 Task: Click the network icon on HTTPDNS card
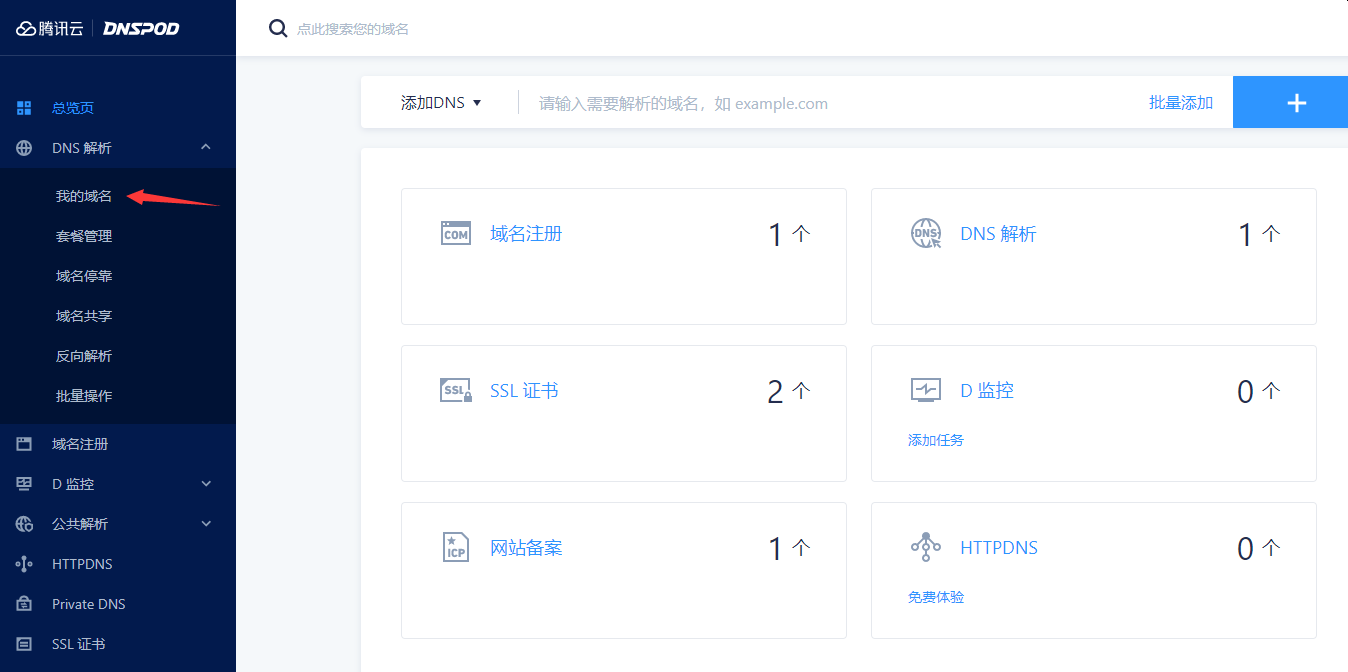926,547
